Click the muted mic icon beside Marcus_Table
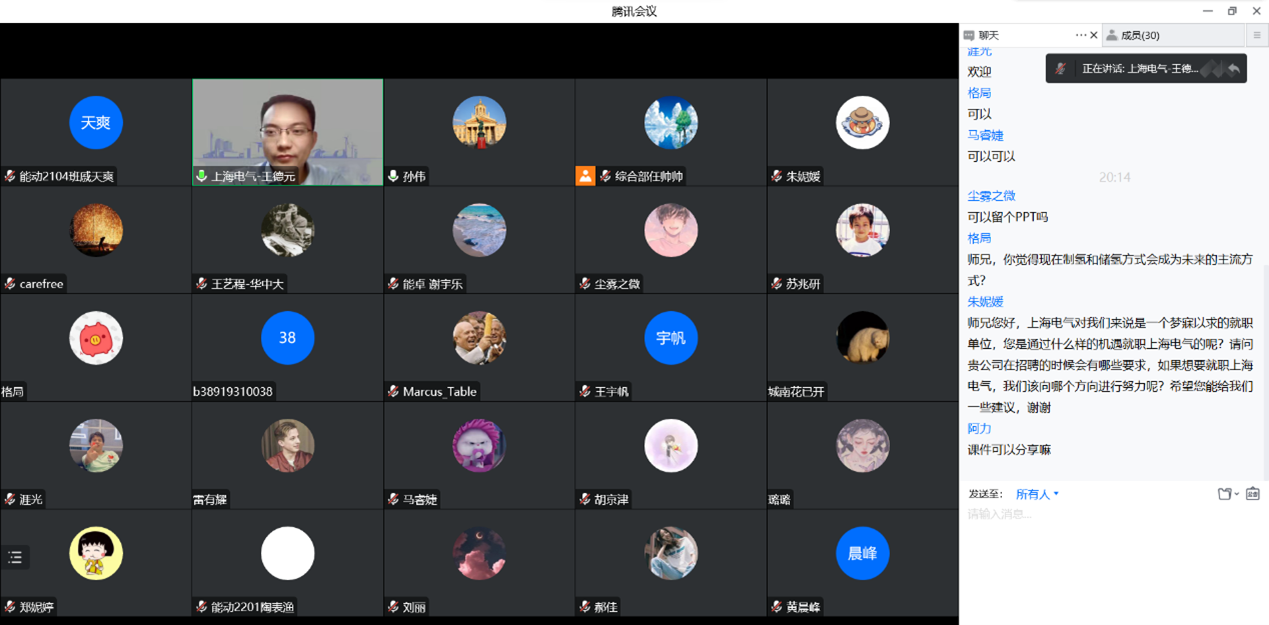1269x625 pixels. pyautogui.click(x=393, y=392)
